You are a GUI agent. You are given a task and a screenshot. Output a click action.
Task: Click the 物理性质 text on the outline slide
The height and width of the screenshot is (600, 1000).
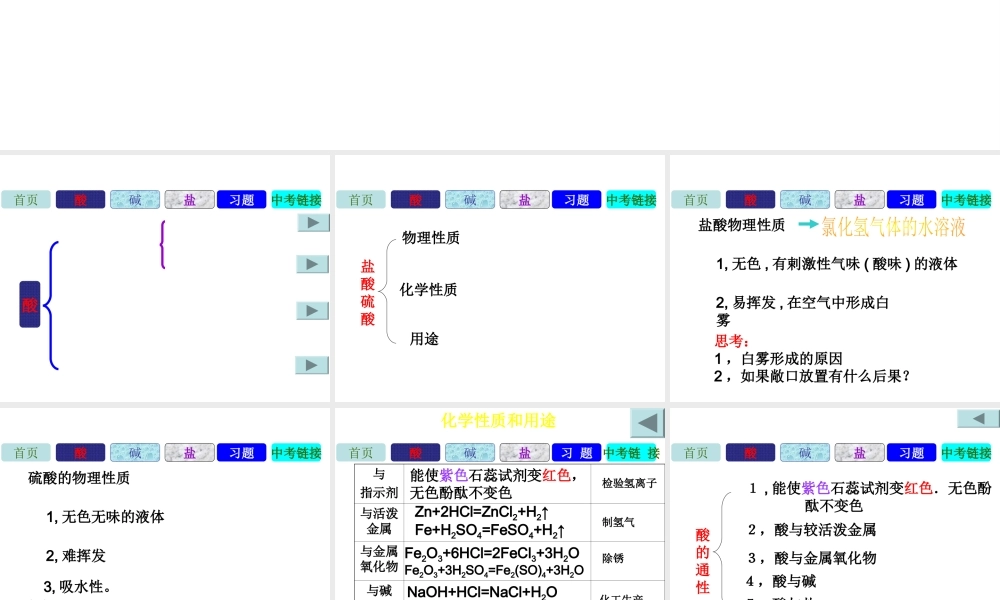tap(430, 238)
